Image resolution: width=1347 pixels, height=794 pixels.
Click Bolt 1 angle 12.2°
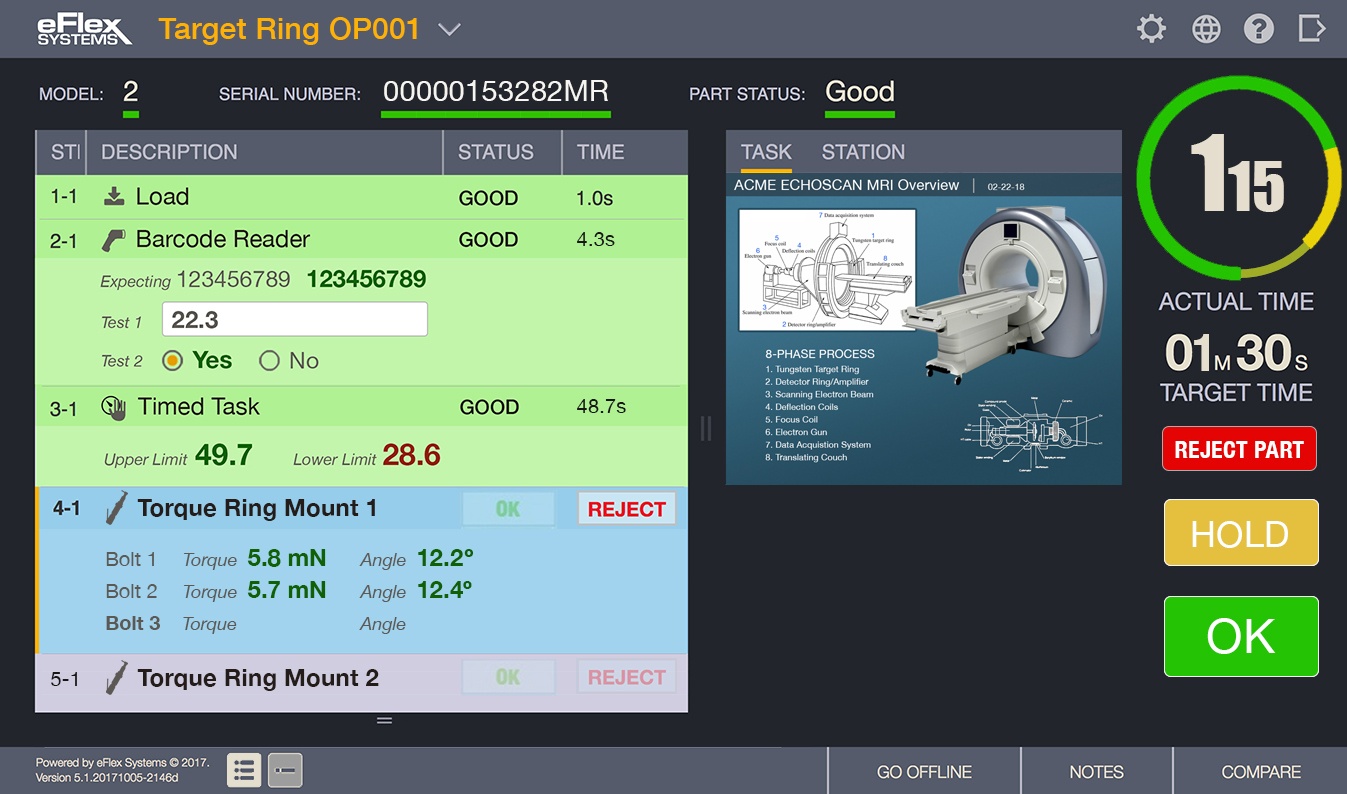point(445,559)
